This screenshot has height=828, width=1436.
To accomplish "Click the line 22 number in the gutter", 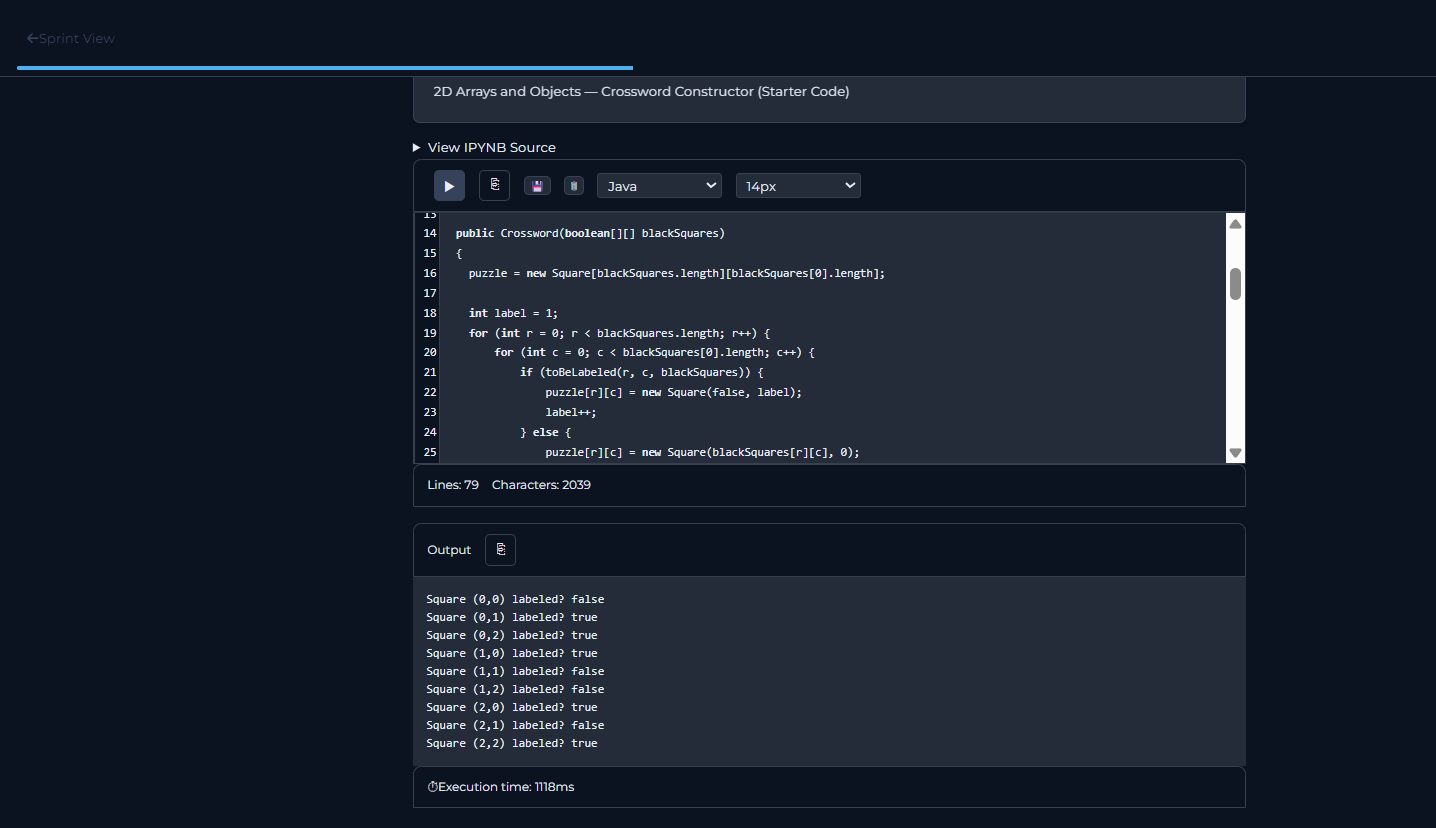I will tap(429, 392).
